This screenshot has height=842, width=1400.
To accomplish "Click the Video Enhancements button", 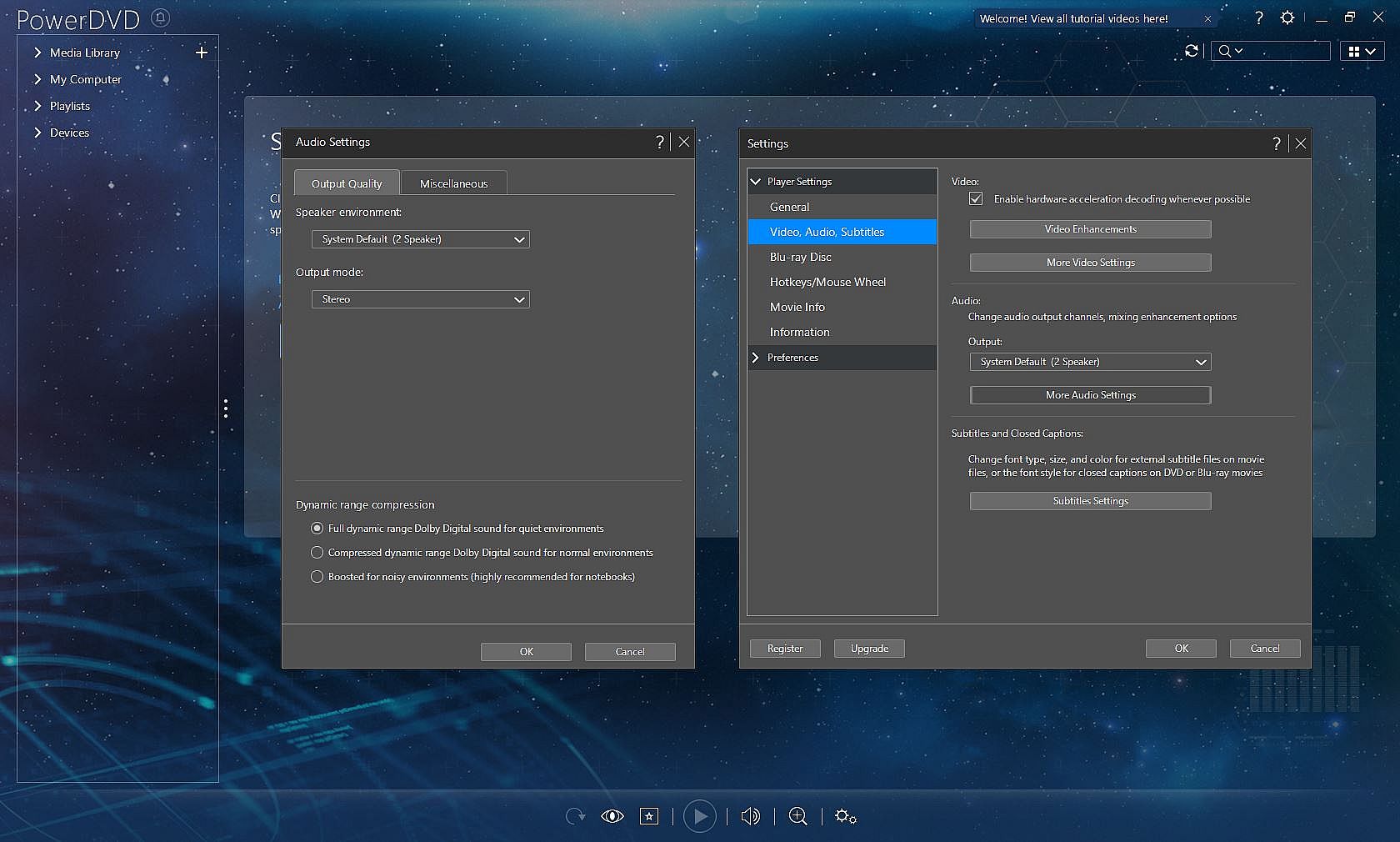I will [1090, 229].
